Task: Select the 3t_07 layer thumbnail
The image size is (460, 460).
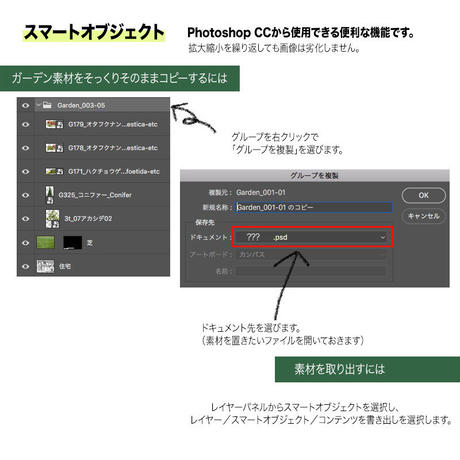Action: 52,219
